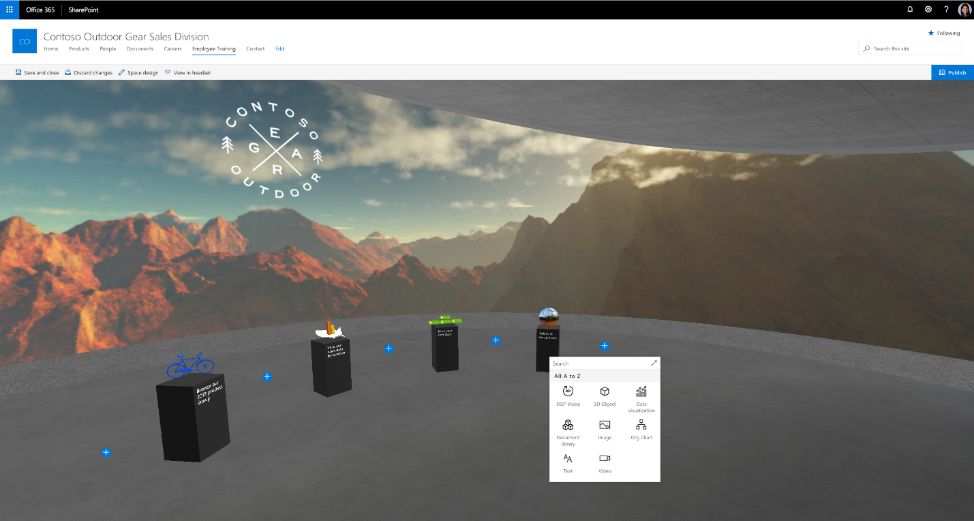The image size is (974, 521).
Task: Click the plus button left of bicycle pedestal
Action: click(x=106, y=453)
